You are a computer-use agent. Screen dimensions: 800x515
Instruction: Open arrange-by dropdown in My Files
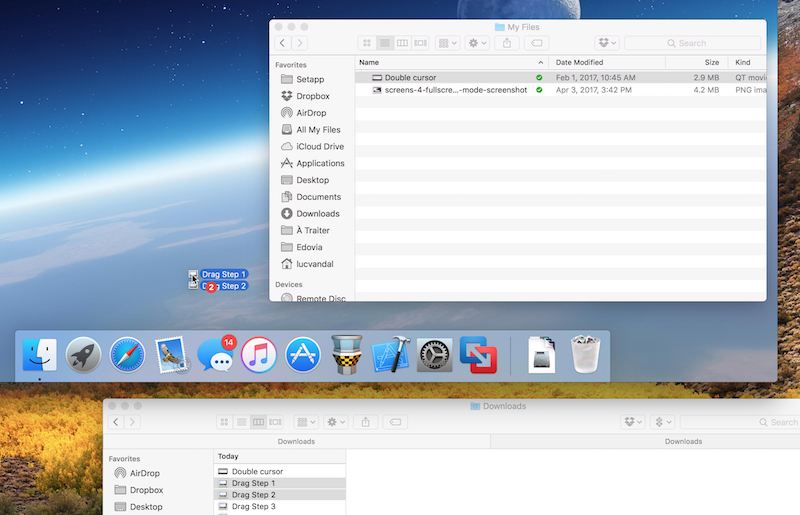click(x=447, y=43)
